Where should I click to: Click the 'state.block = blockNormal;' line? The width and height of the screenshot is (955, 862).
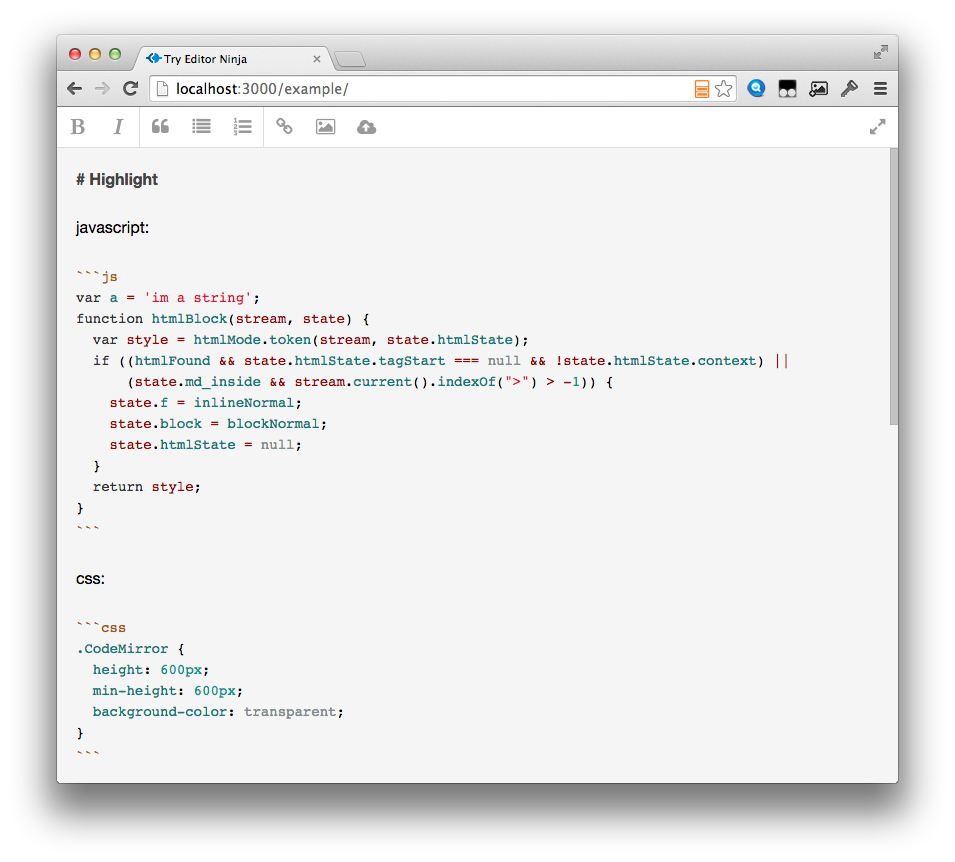click(218, 424)
